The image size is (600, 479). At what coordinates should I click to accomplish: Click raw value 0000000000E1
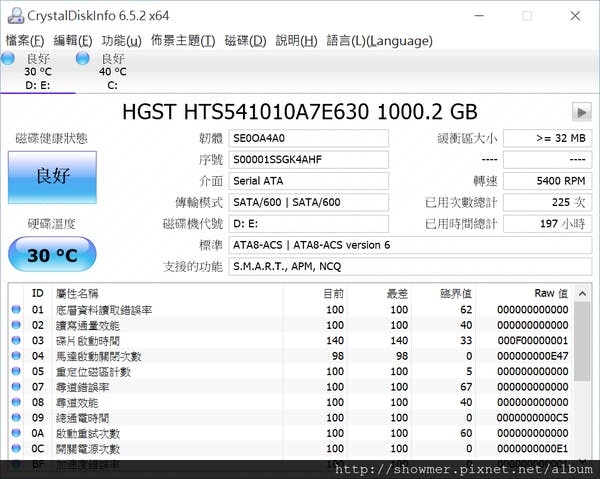533,448
